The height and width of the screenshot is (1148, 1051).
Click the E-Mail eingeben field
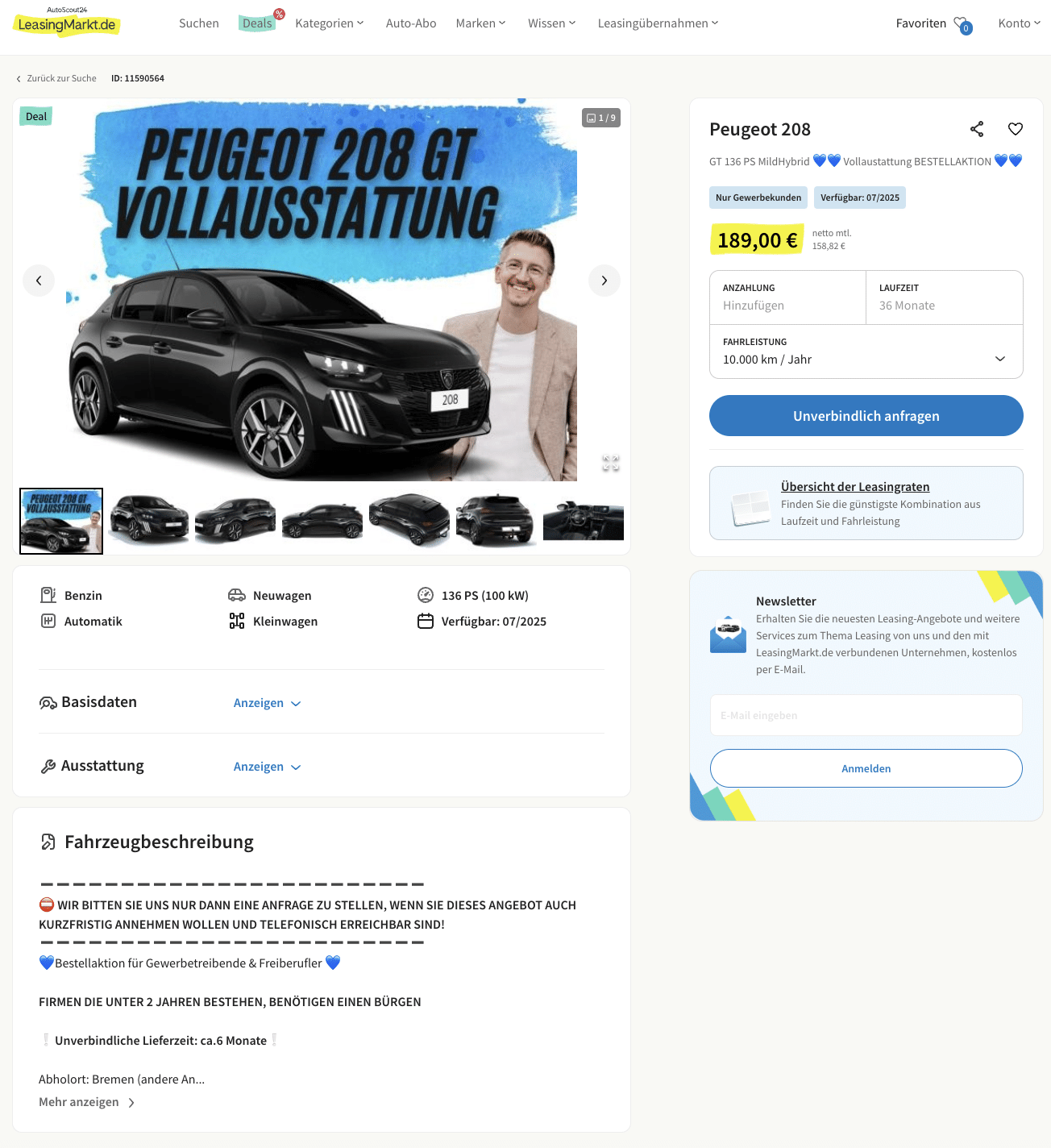click(x=866, y=715)
